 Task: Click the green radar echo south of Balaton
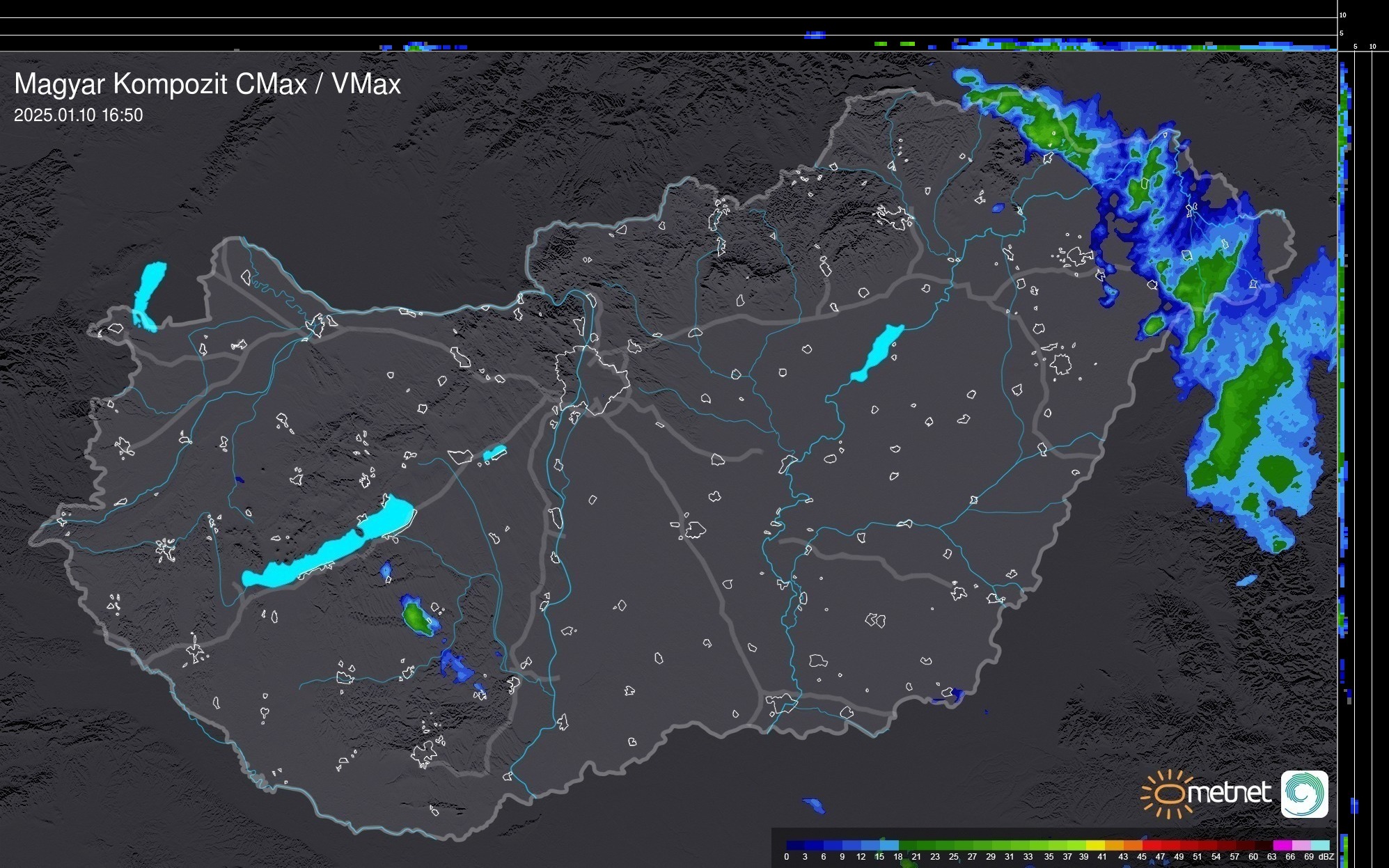(416, 617)
